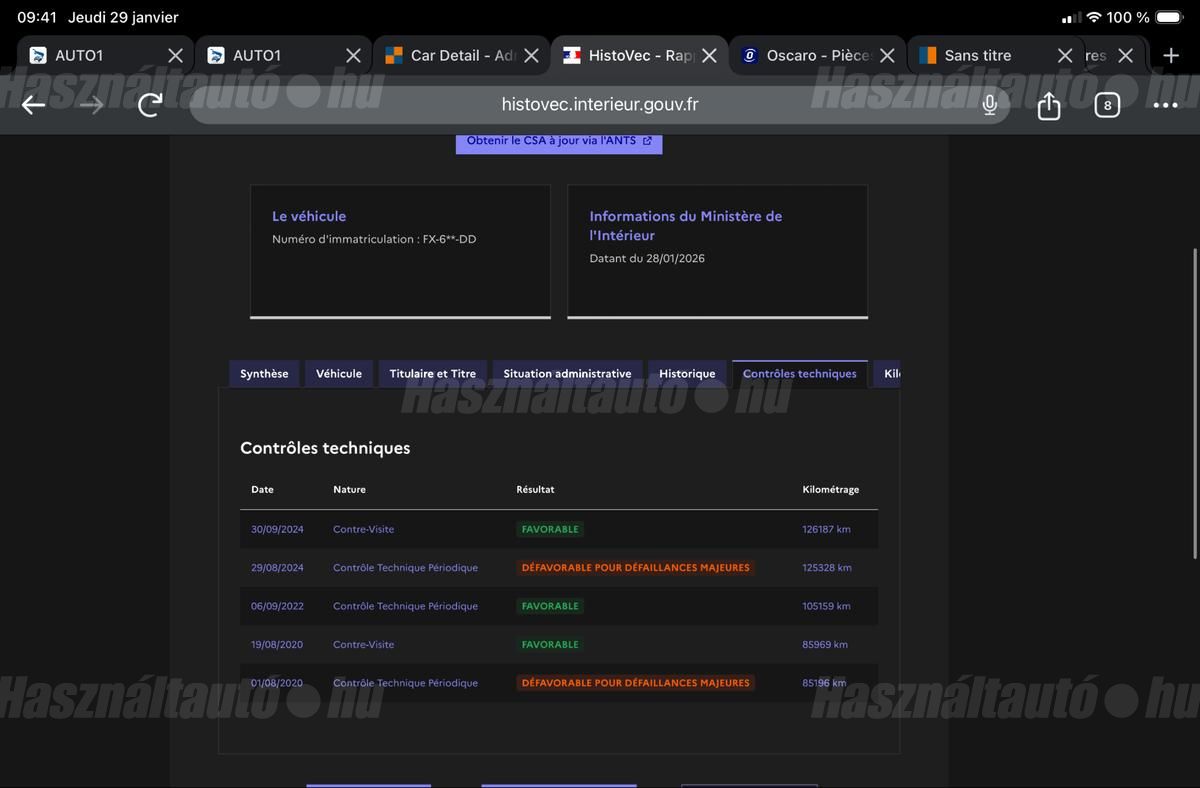Screen dimensions: 1200x788
Task: Close the second AUTO1 tab
Action: pos(353,56)
